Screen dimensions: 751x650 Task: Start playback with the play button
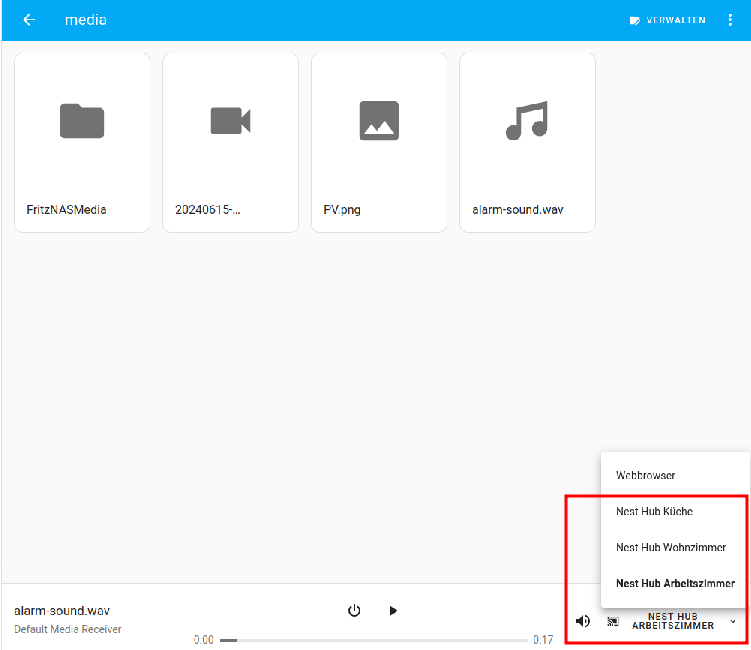coord(393,610)
